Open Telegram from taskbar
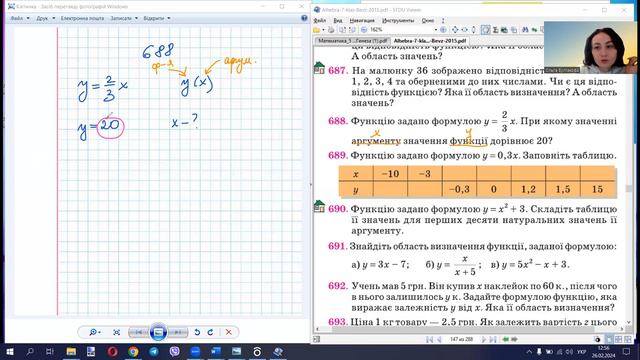The height and width of the screenshot is (360, 640). 154,351
